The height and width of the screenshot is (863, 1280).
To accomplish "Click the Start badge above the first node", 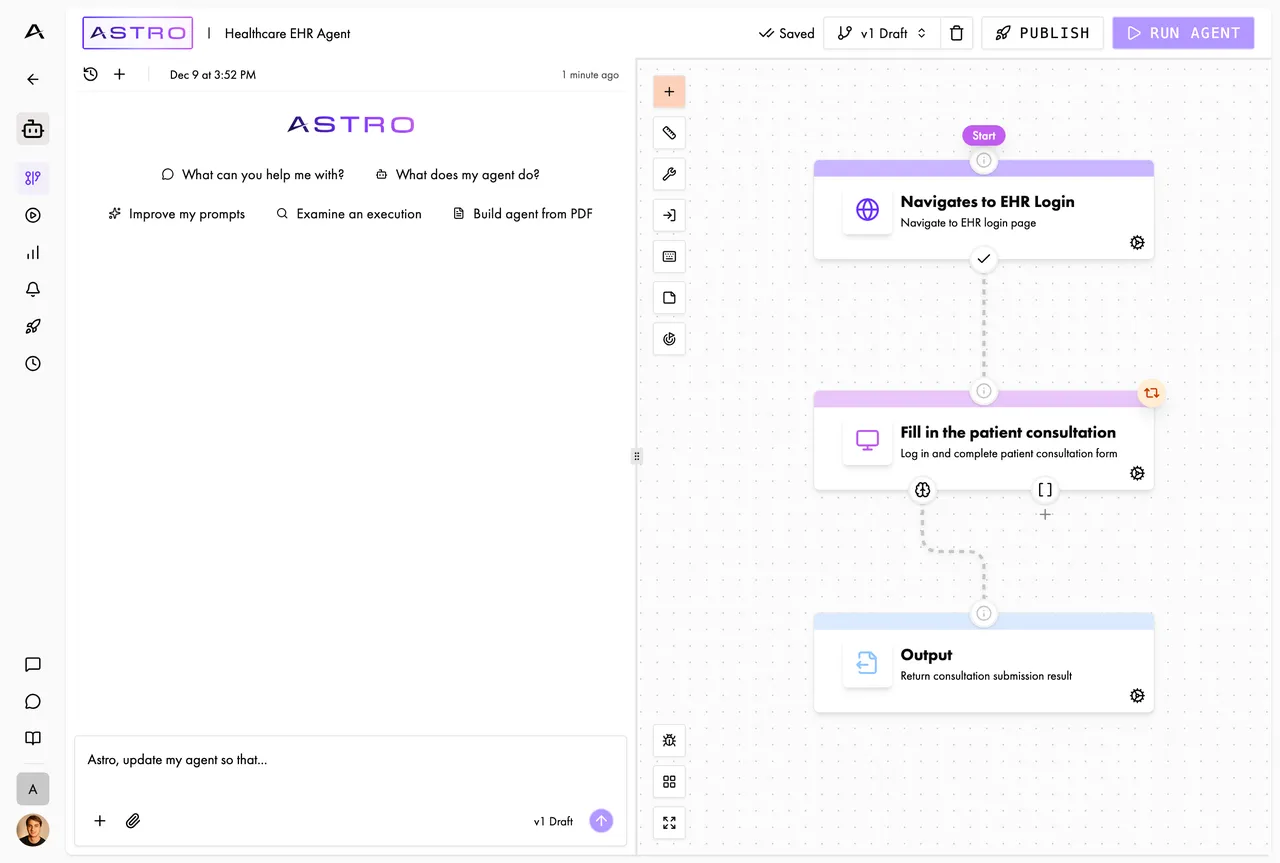I will pos(984,135).
